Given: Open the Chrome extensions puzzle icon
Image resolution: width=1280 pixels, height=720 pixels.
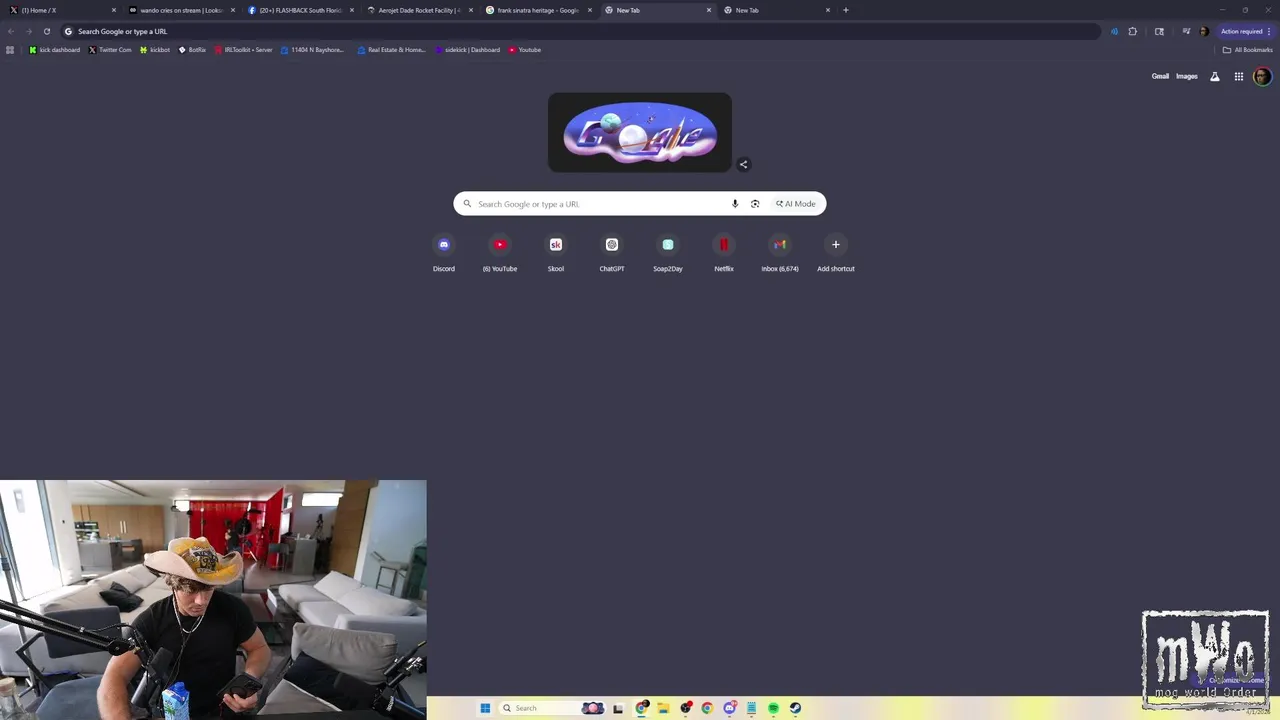Looking at the screenshot, I should [1133, 31].
